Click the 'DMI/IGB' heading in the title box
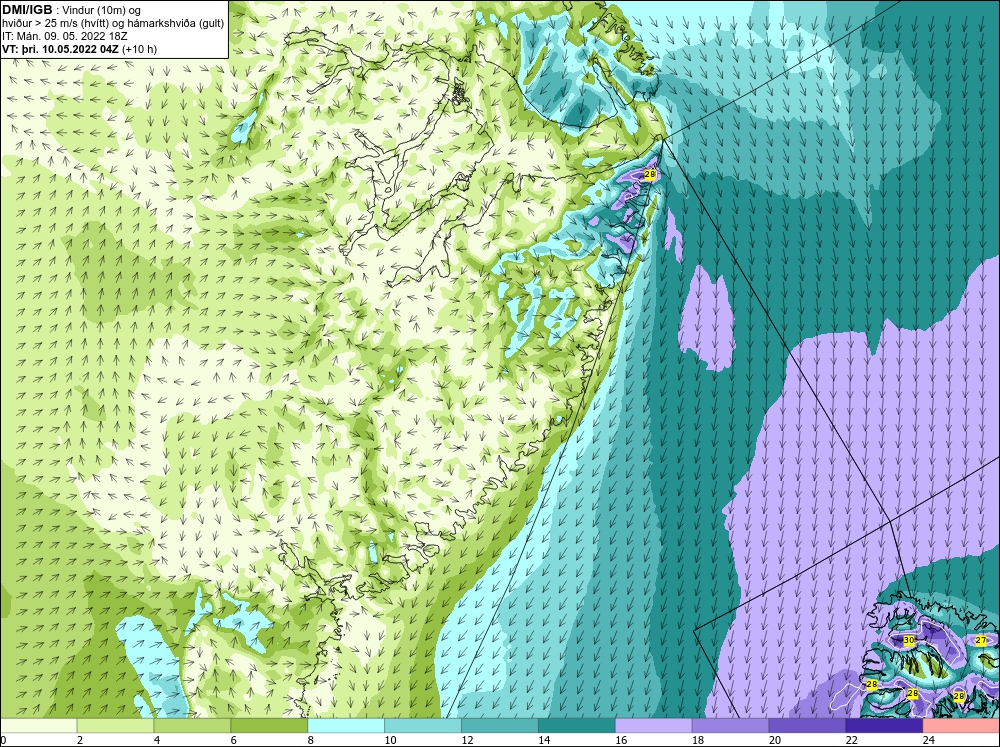 (27, 10)
